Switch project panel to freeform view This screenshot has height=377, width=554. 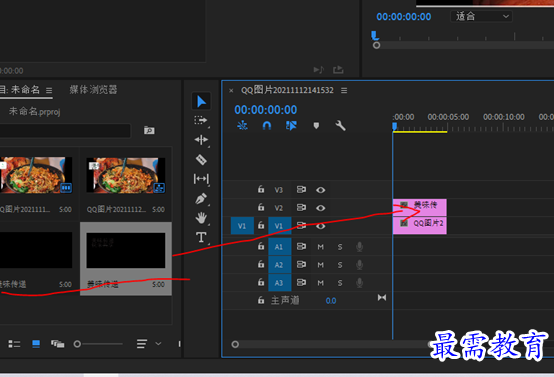coord(58,344)
